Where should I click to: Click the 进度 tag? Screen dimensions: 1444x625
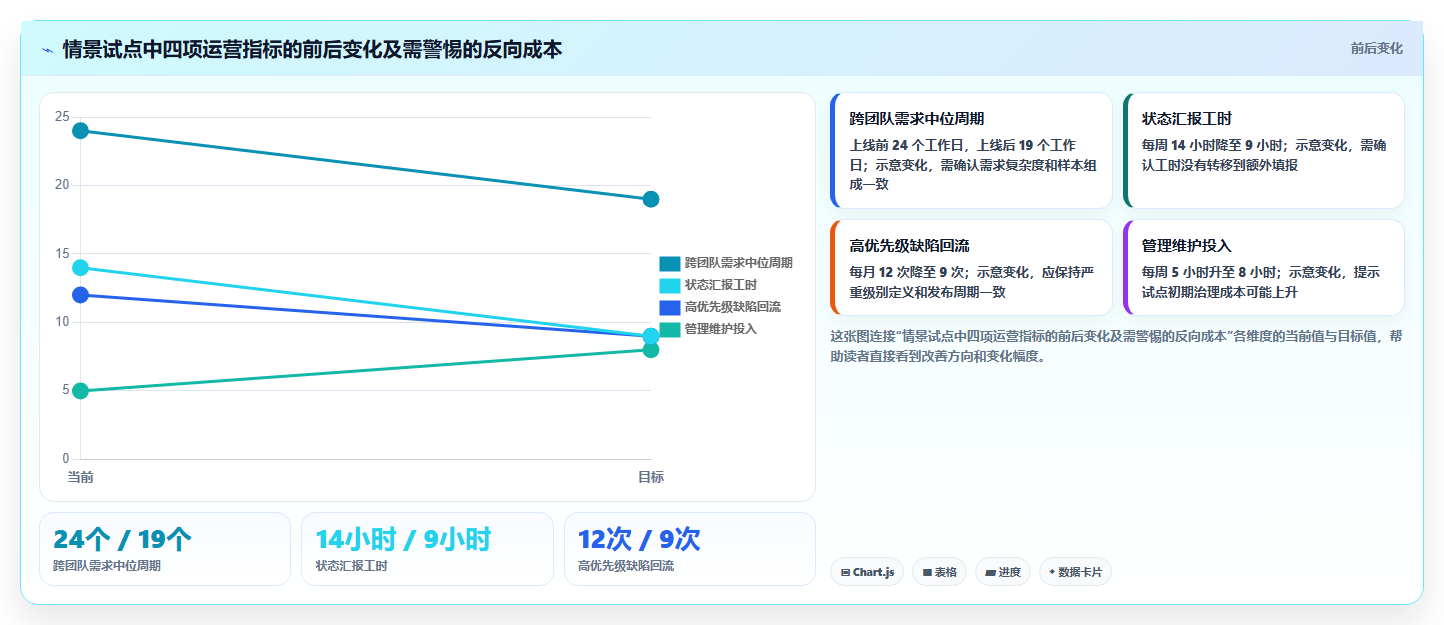point(1003,572)
